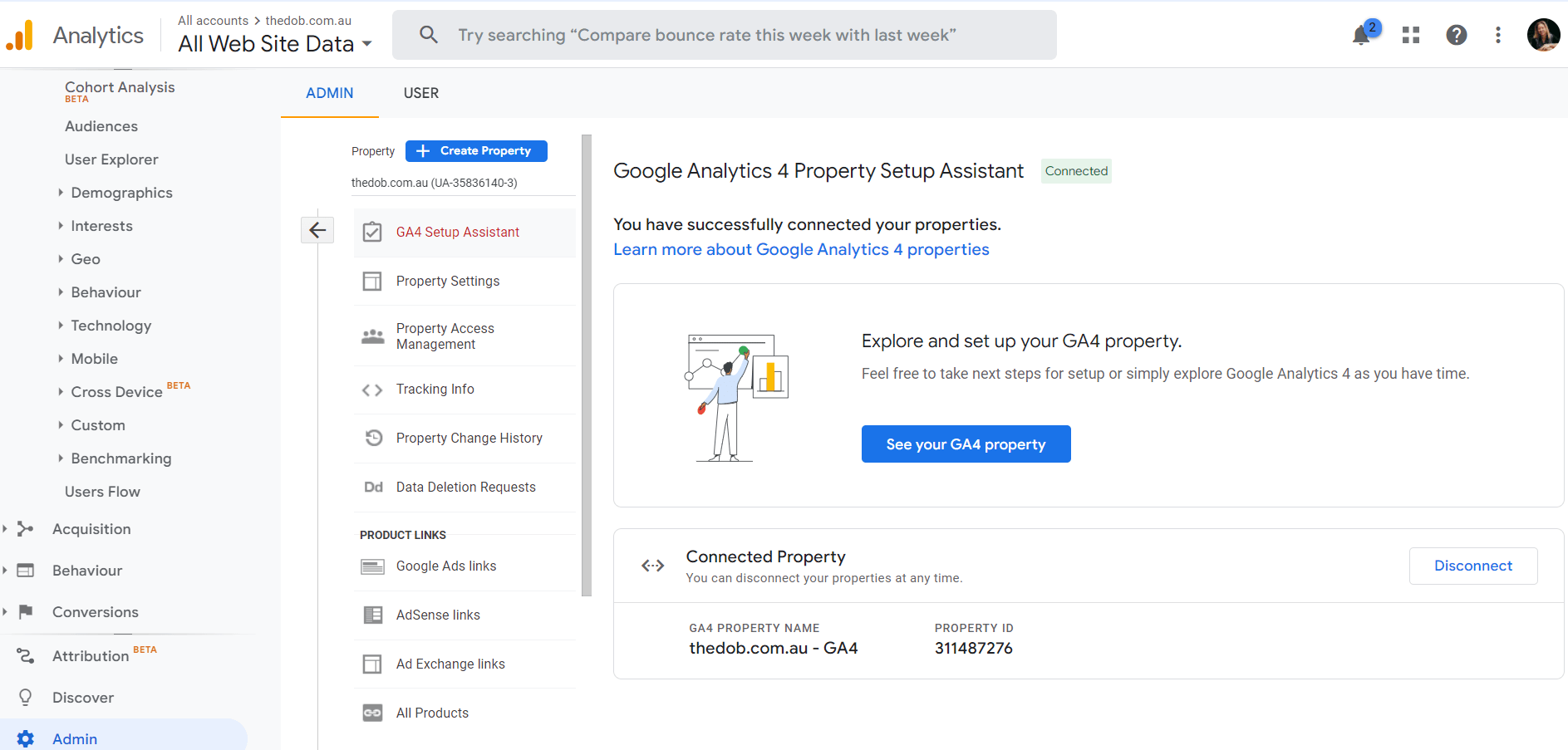This screenshot has height=750, width=1568.
Task: Click the Data Deletion Requests Dd icon
Action: [373, 487]
